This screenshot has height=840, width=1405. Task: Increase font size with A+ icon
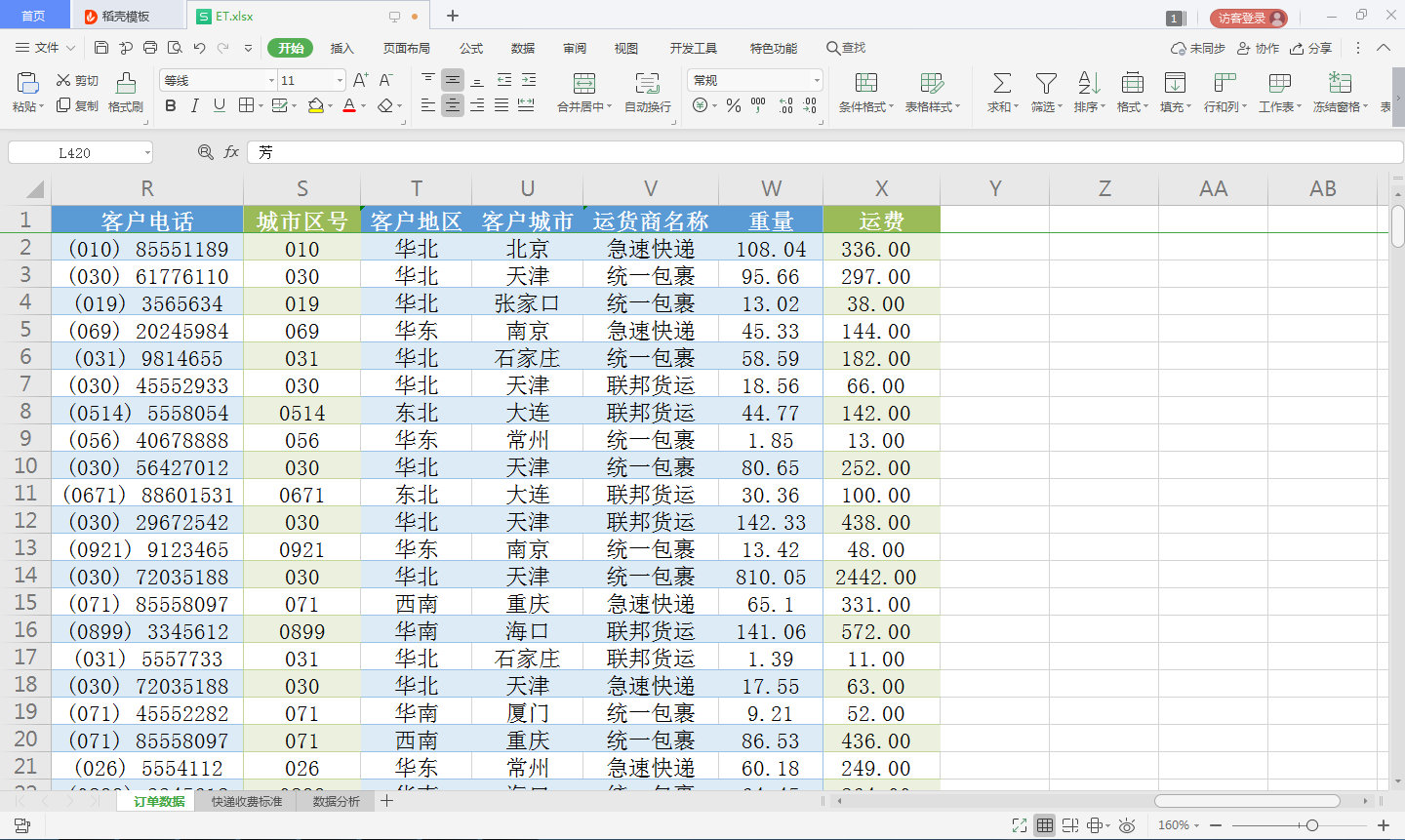360,80
